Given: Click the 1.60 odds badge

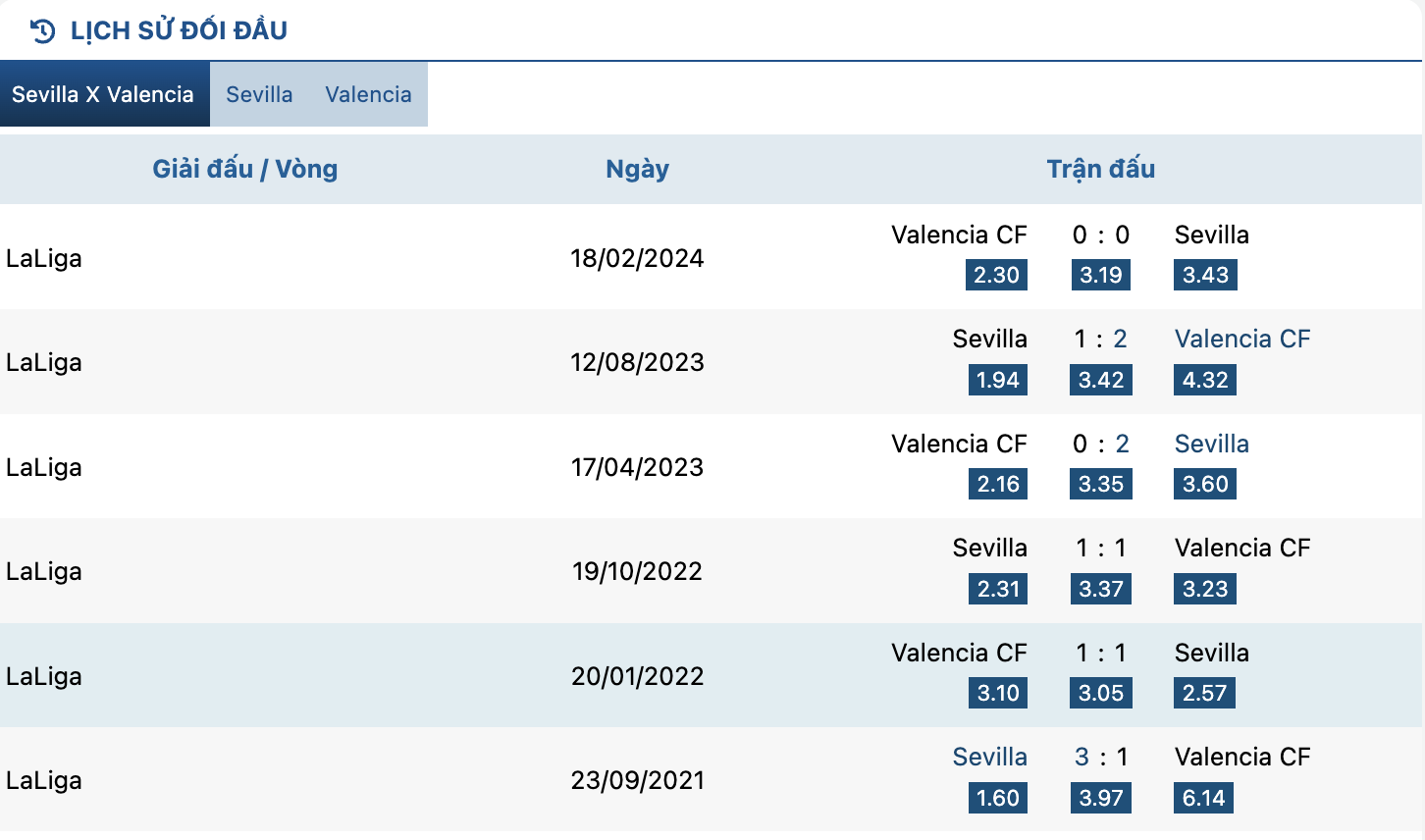Looking at the screenshot, I should tap(997, 798).
